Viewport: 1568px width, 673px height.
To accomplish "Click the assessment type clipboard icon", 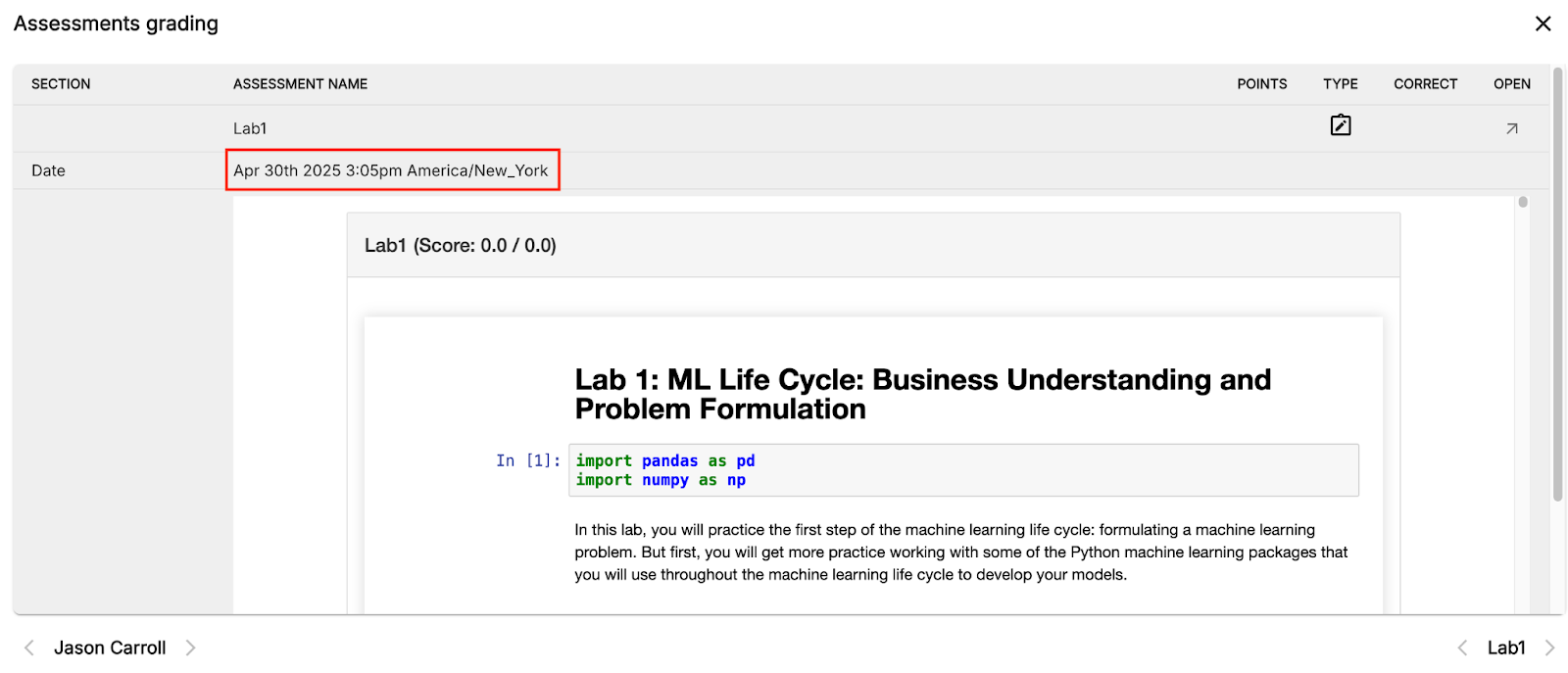I will [x=1340, y=125].
